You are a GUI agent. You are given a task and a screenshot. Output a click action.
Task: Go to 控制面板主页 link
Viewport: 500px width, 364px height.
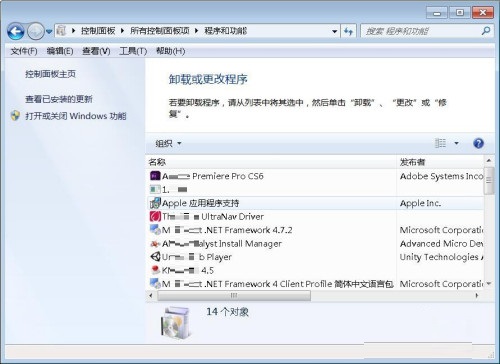[50, 74]
